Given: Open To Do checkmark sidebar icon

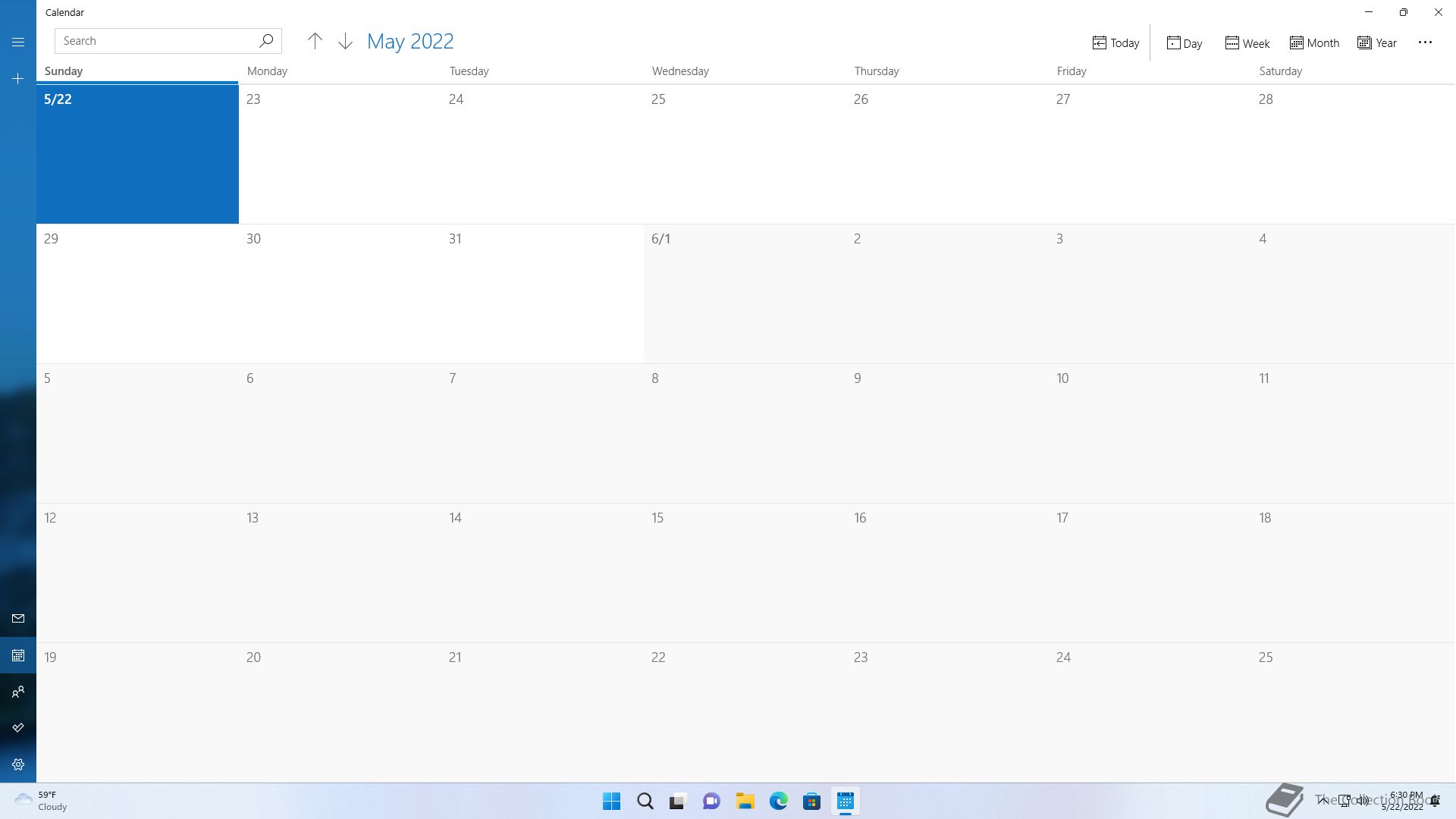Looking at the screenshot, I should click(x=18, y=728).
